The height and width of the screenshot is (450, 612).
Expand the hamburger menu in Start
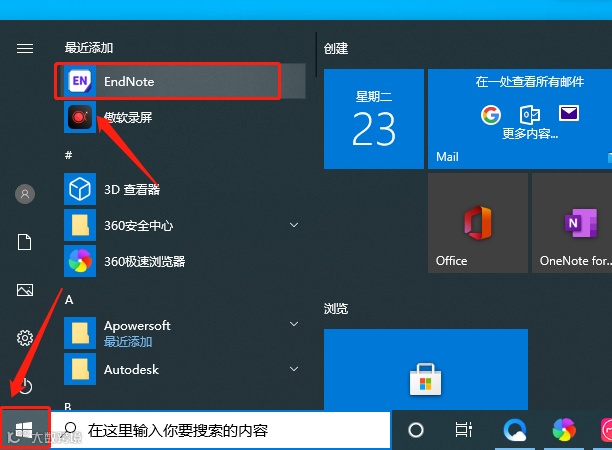click(25, 48)
